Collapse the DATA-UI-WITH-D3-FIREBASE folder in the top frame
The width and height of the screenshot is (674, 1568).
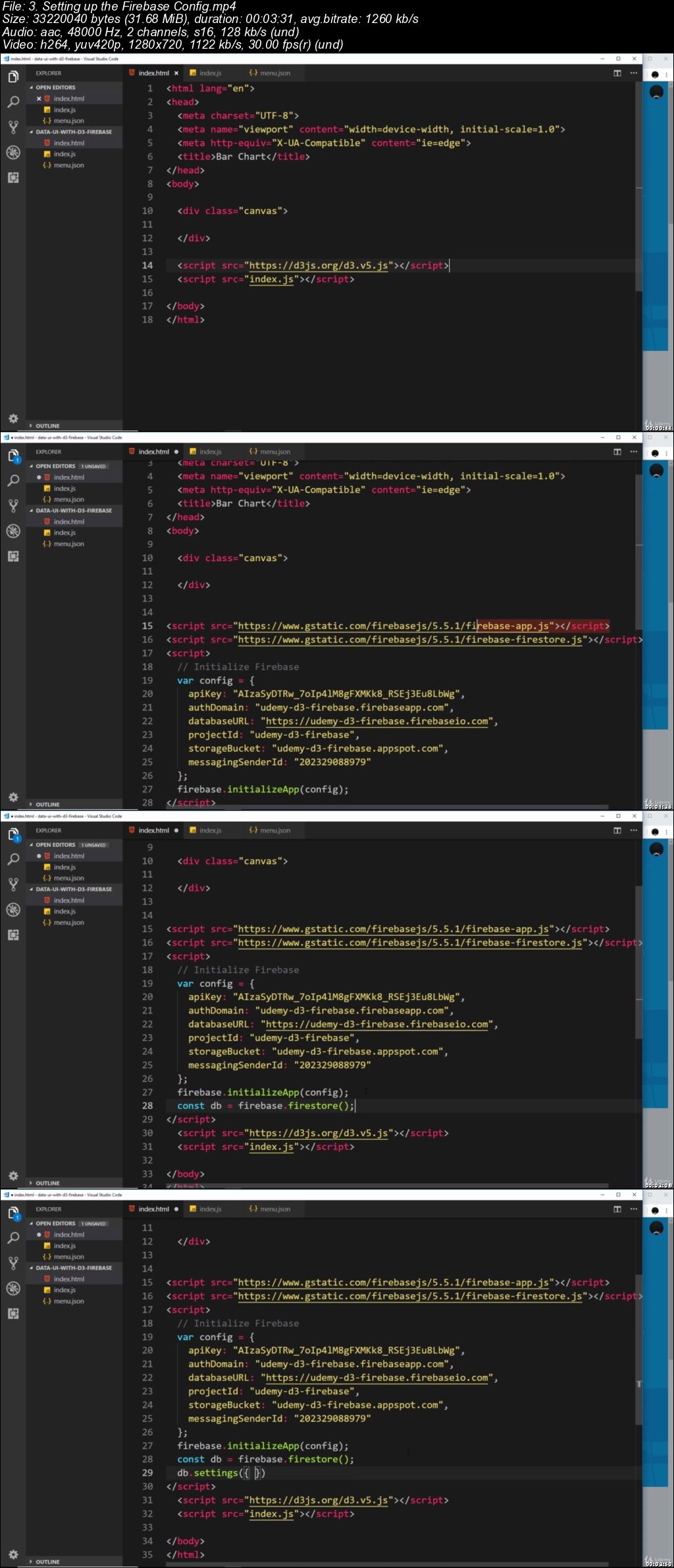pyautogui.click(x=74, y=132)
